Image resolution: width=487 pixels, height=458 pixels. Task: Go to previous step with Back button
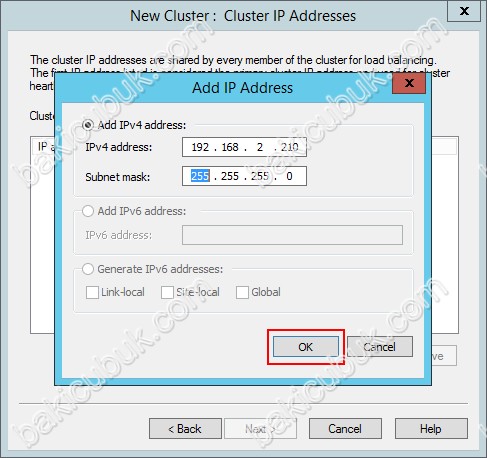pos(185,429)
